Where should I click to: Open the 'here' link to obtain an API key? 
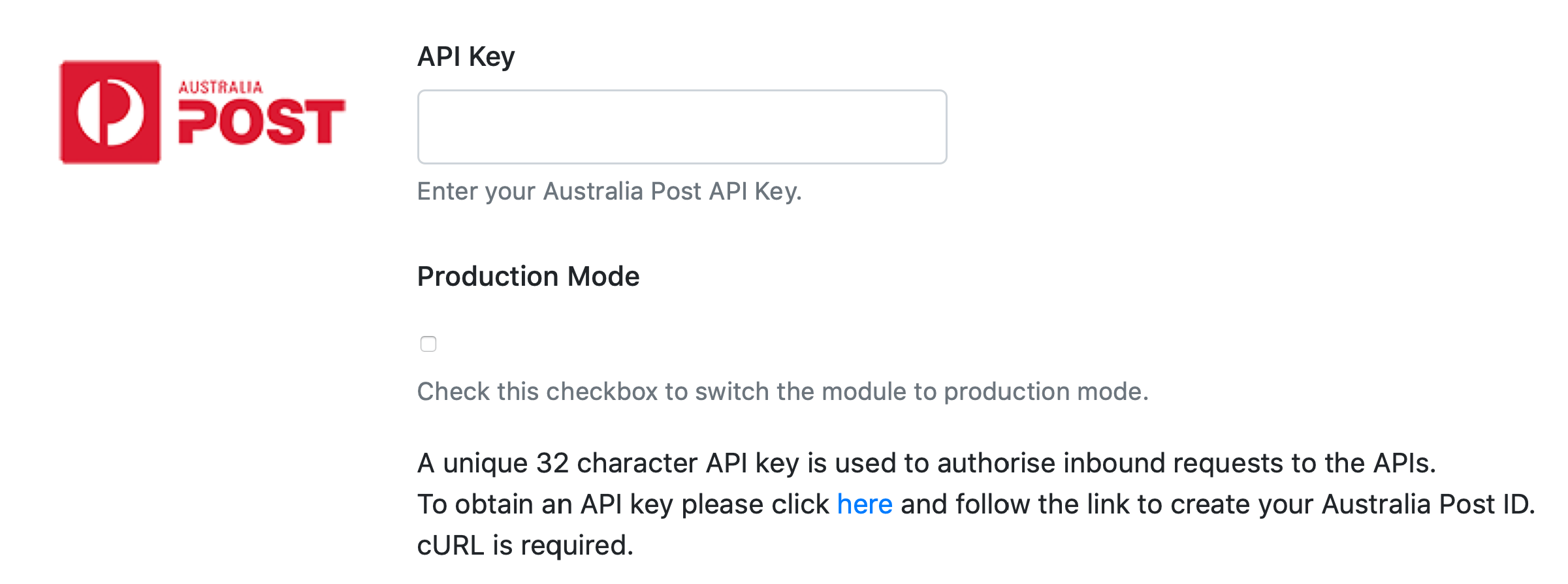point(864,504)
